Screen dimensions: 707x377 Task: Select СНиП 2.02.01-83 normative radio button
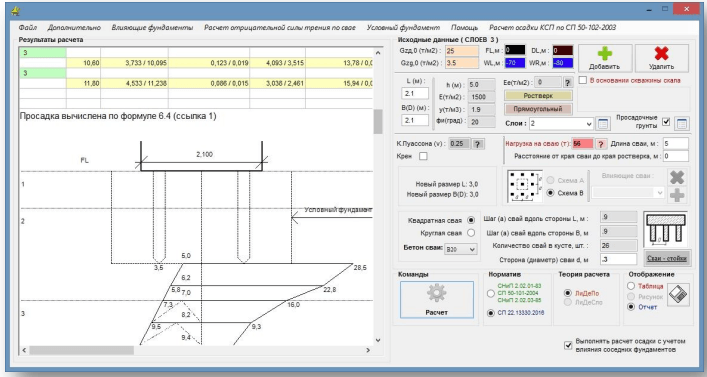491,293
